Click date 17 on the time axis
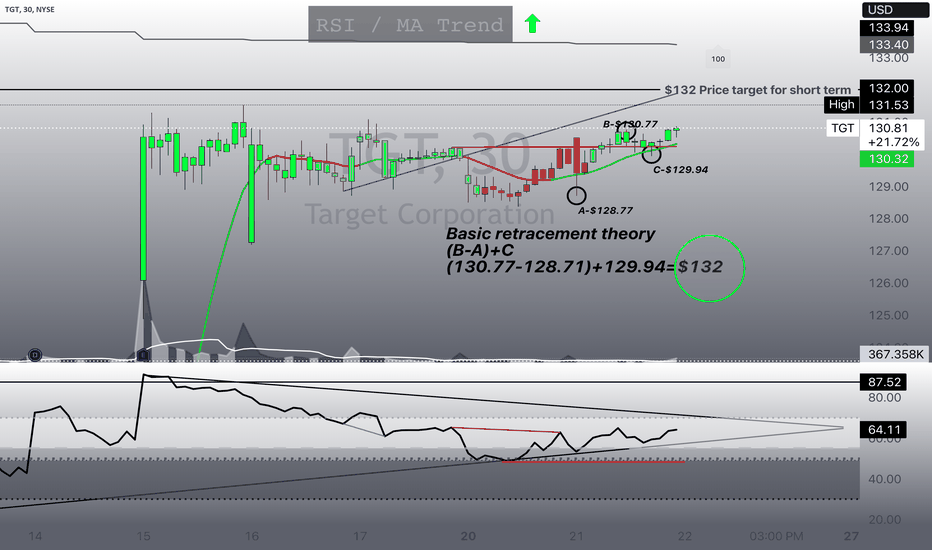The image size is (932, 550). pyautogui.click(x=360, y=536)
